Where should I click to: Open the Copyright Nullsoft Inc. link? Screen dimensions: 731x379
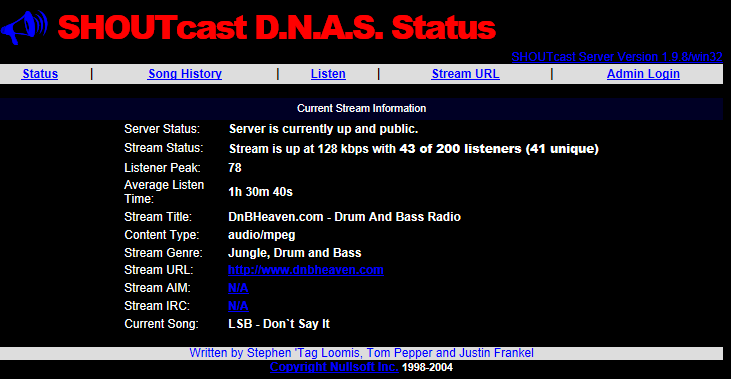tap(334, 367)
